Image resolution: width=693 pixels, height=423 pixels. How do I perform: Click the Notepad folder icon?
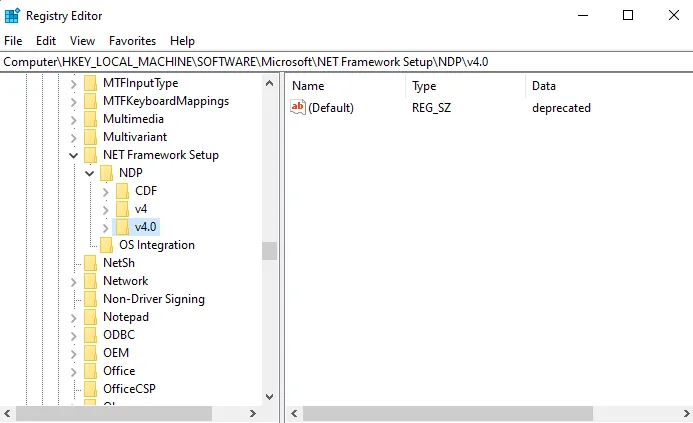(90, 317)
